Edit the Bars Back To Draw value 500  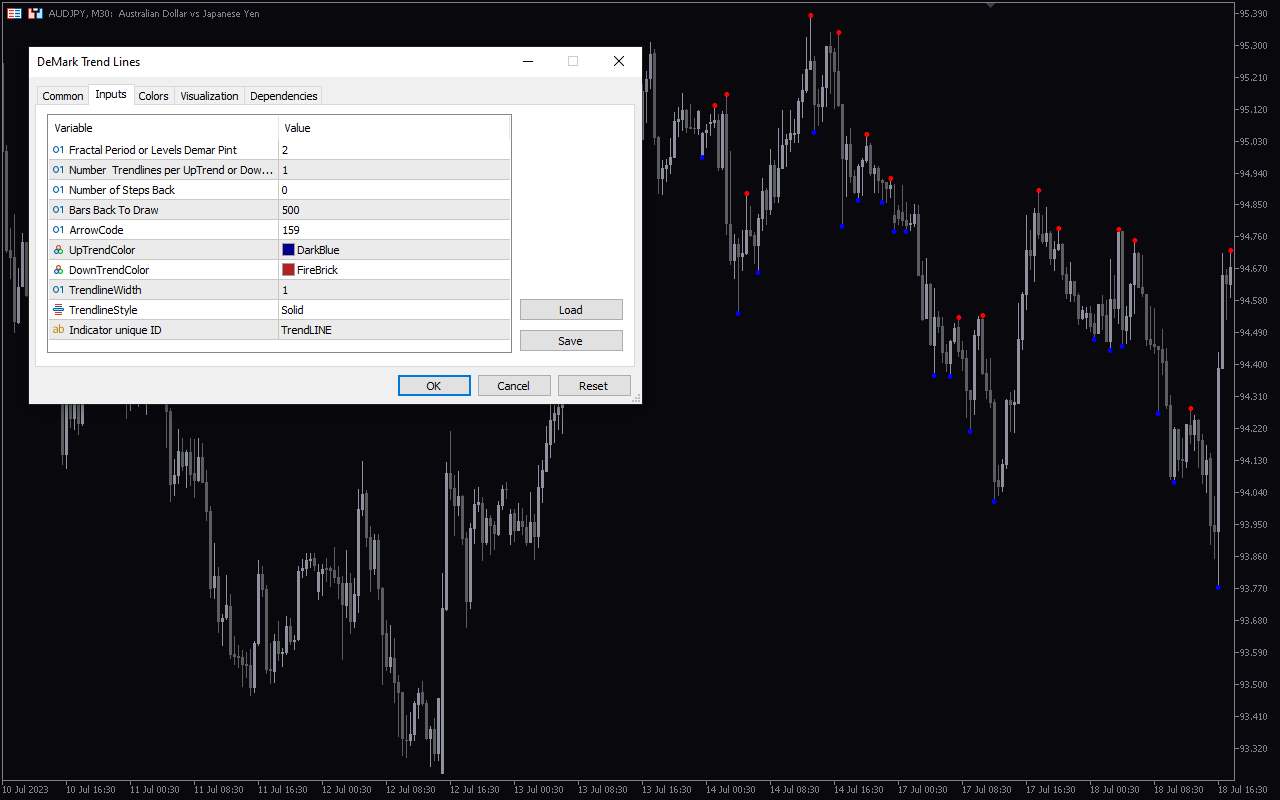click(x=394, y=210)
